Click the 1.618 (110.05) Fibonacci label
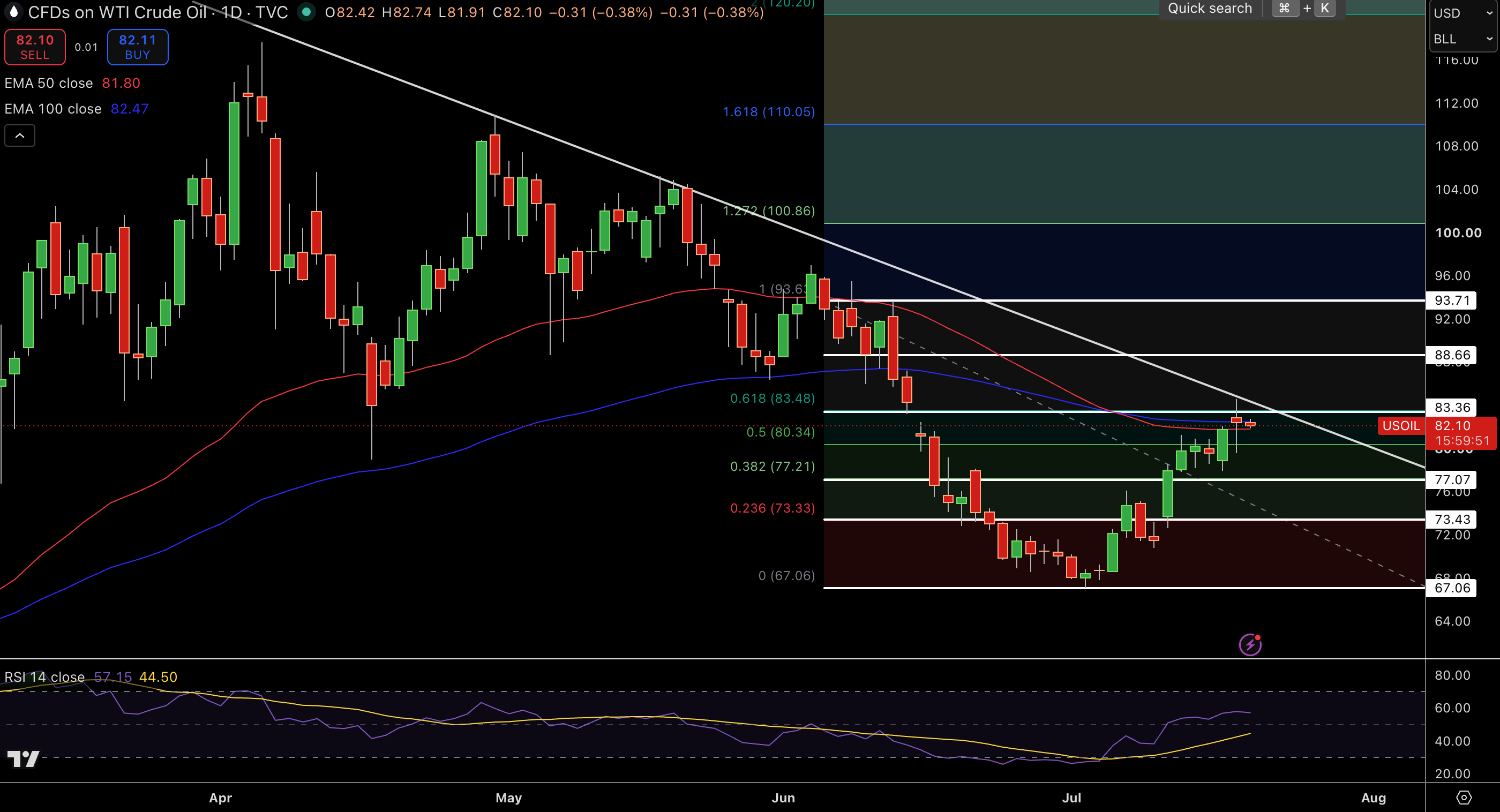Viewport: 1500px width, 812px height. (x=769, y=112)
